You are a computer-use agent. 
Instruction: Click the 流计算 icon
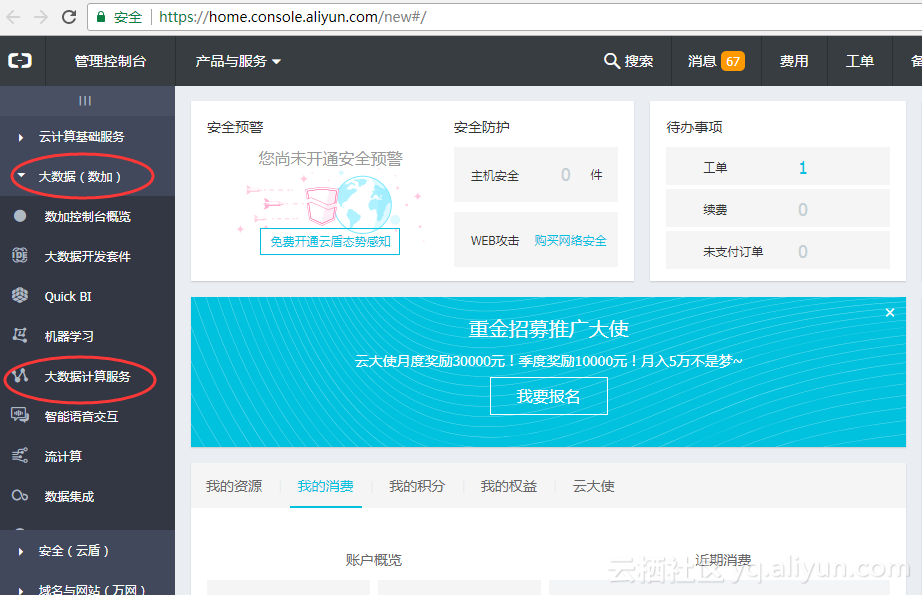pos(20,455)
